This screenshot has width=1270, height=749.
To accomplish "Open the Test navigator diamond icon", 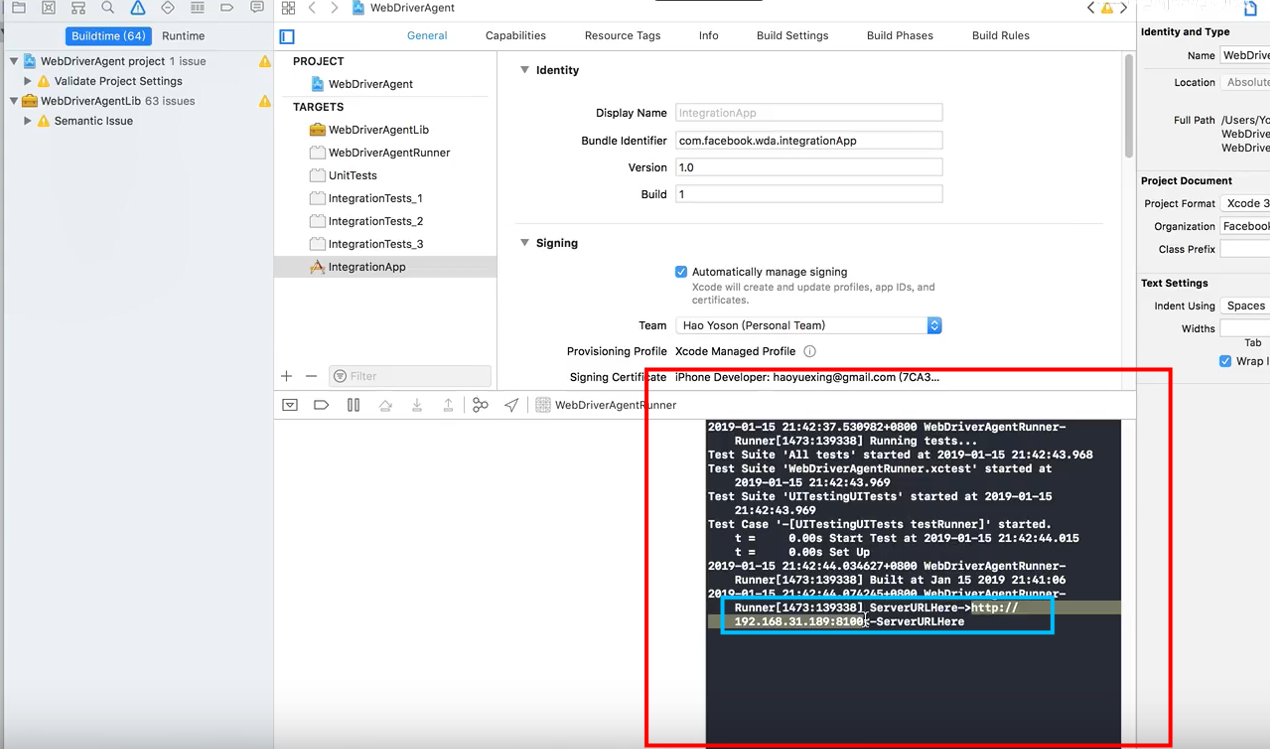I will [168, 8].
